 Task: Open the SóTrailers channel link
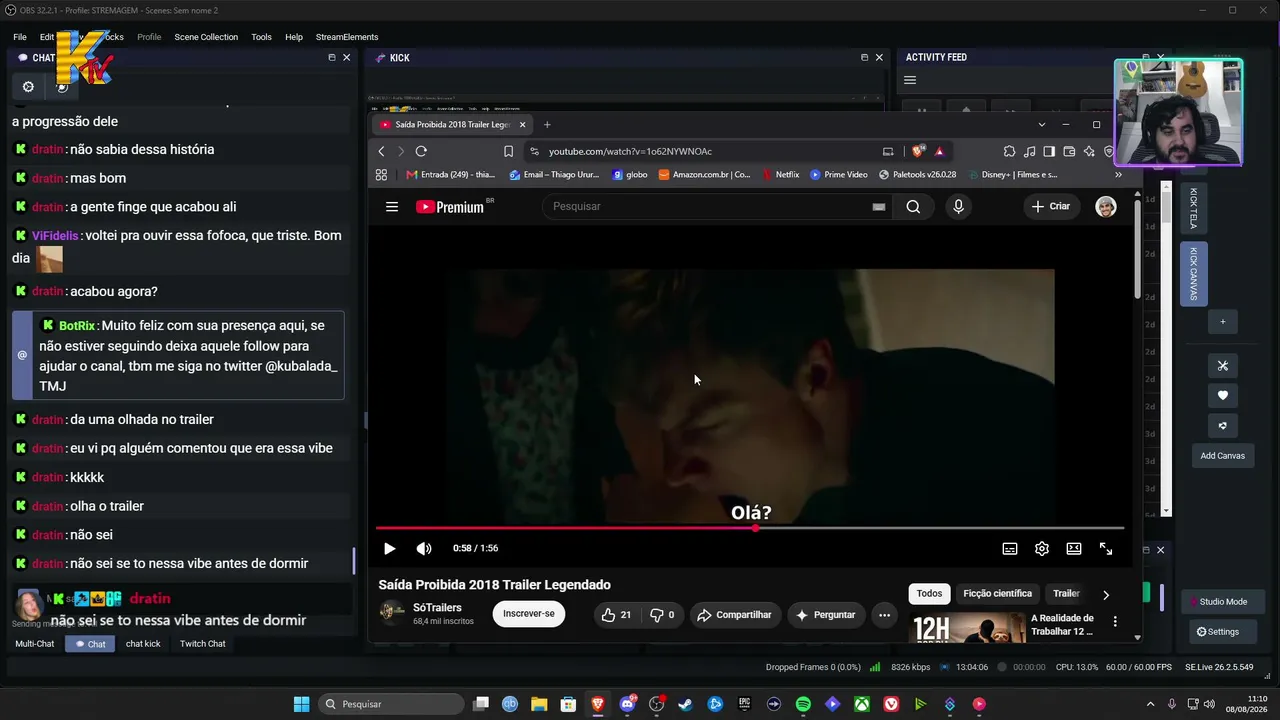(x=437, y=608)
